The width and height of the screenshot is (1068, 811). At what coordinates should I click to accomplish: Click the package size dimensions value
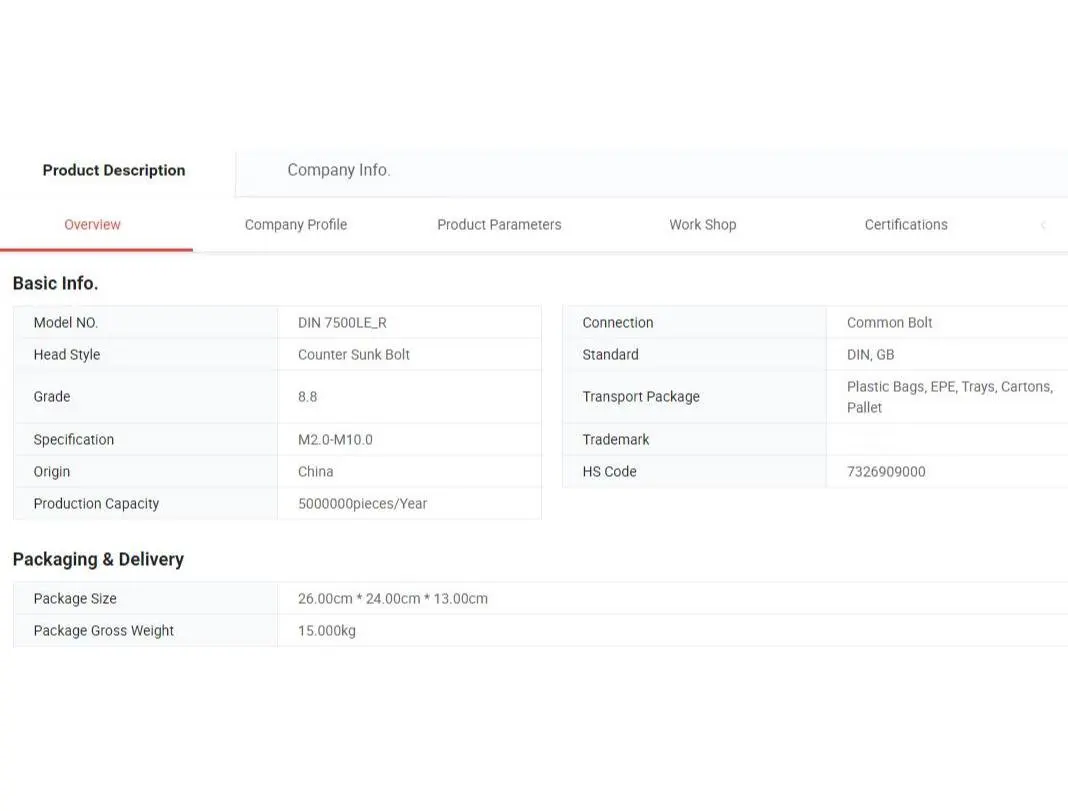[393, 599]
